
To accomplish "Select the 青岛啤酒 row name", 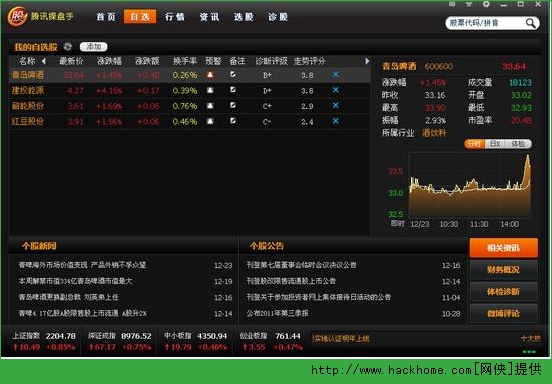I will click(x=27, y=75).
